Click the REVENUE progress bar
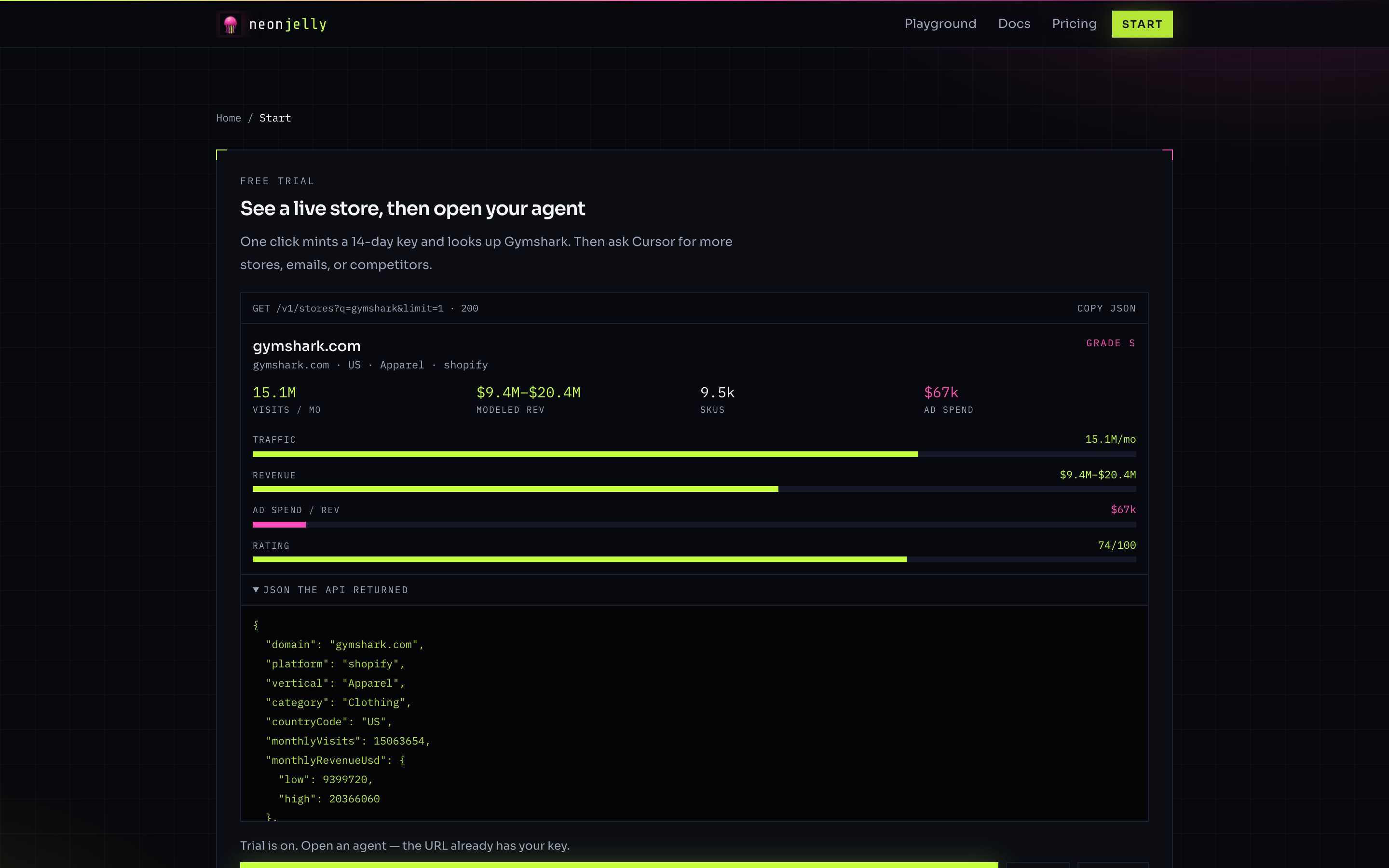Screen dimensions: 1389x868 (x=694, y=489)
